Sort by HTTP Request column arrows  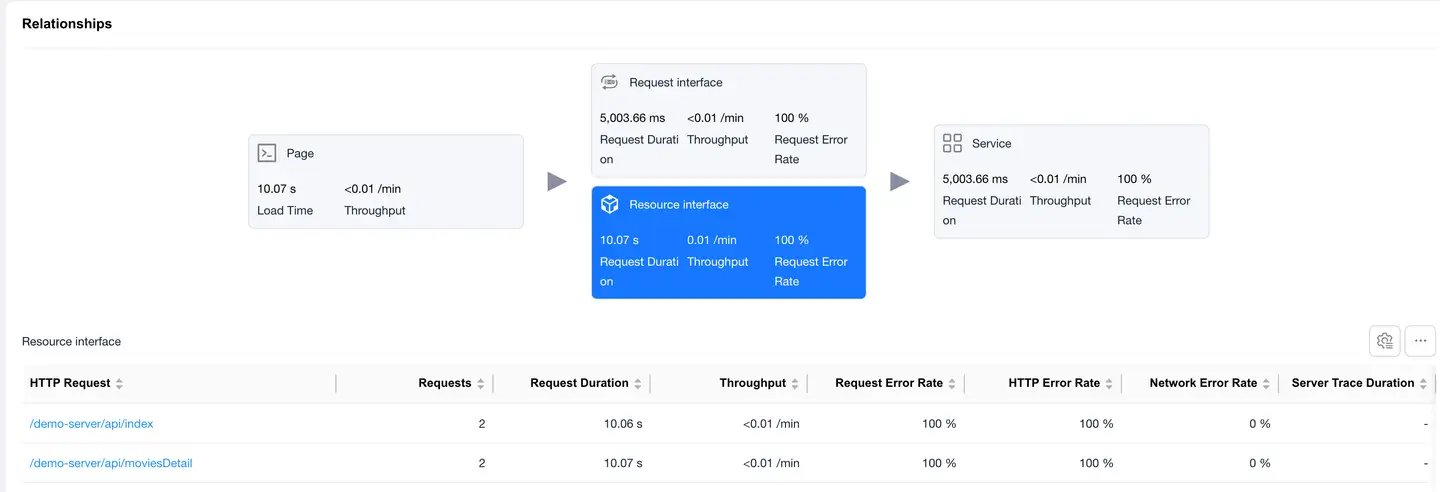click(x=119, y=384)
